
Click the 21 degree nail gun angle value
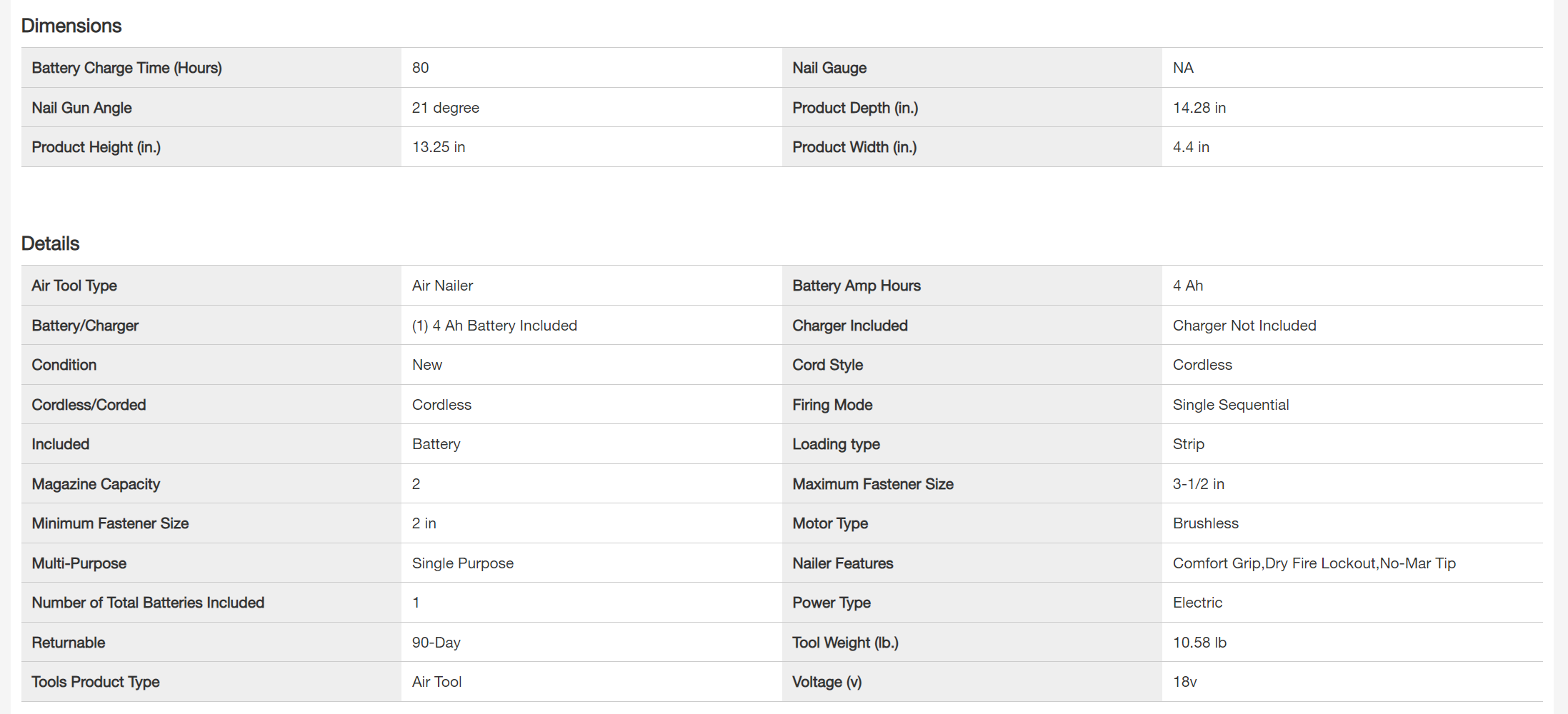point(446,108)
